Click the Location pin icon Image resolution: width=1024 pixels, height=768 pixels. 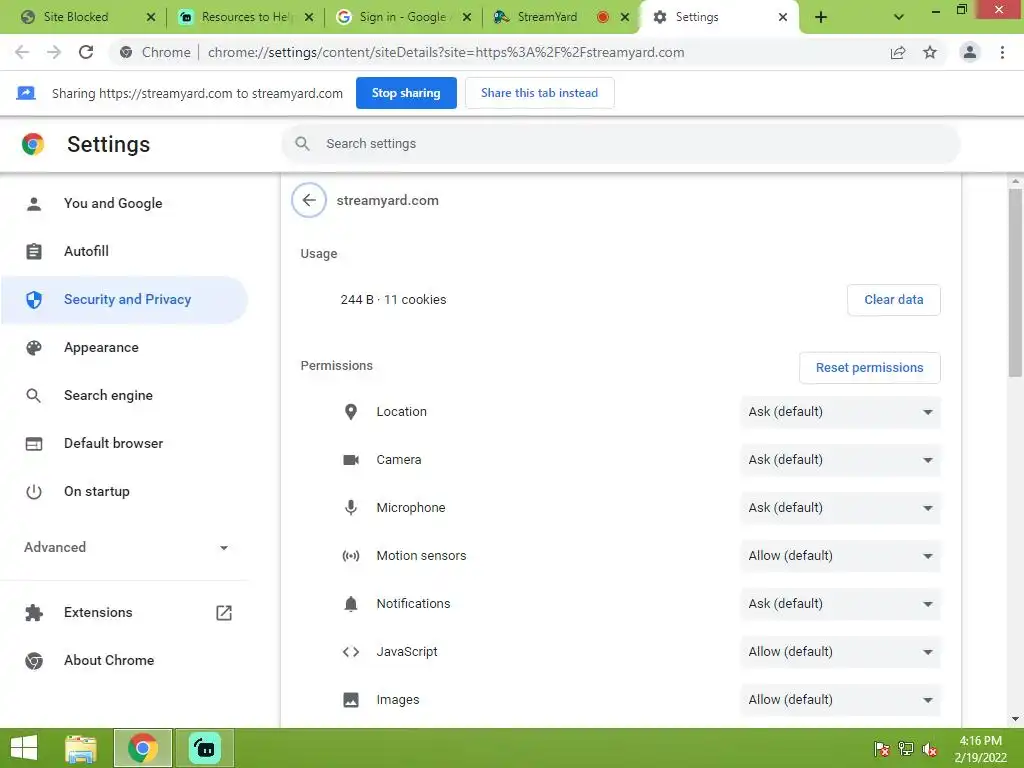coord(351,411)
